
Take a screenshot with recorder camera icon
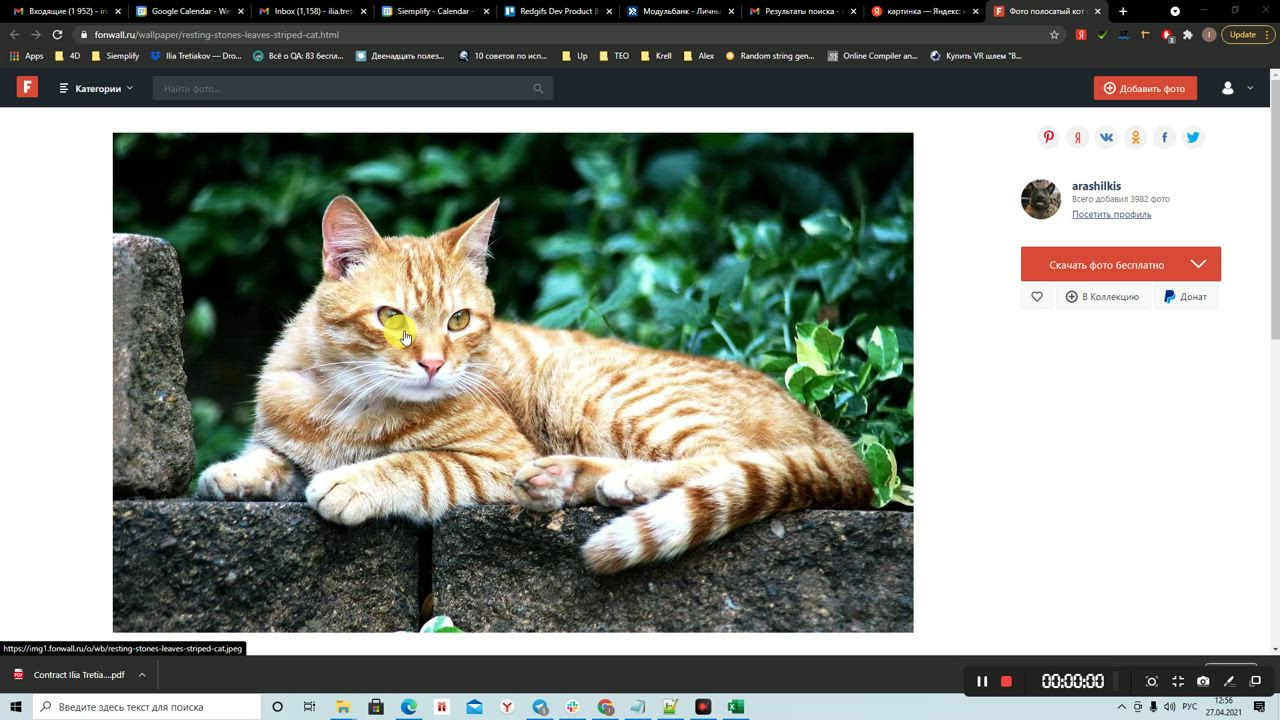(1203, 681)
